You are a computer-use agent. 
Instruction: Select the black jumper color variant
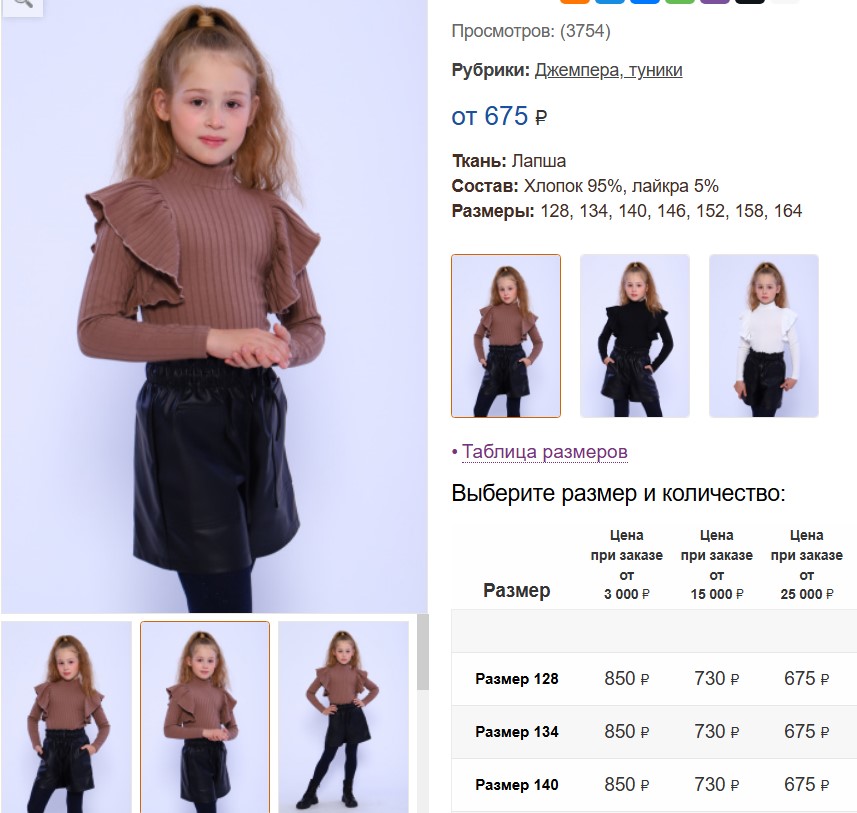[x=635, y=336]
